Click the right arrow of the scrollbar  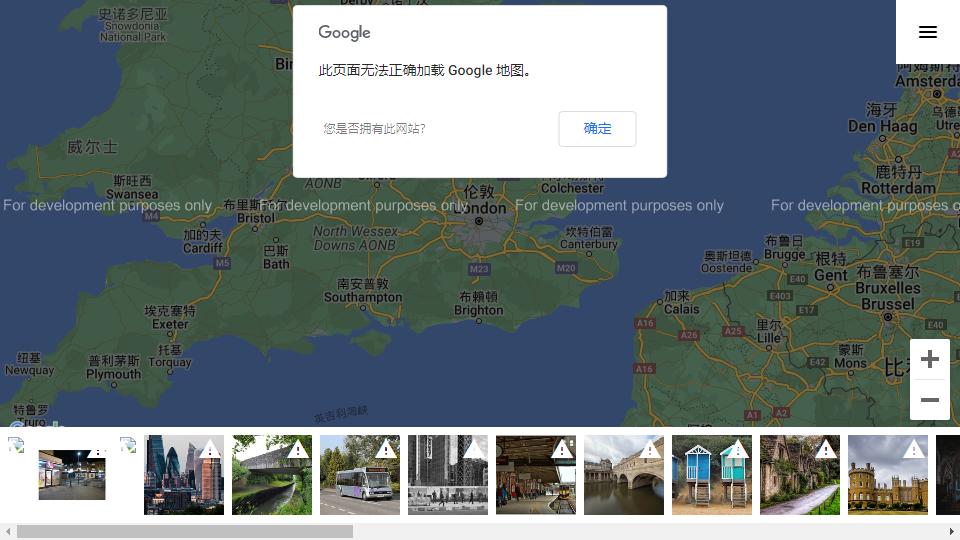coord(951,531)
